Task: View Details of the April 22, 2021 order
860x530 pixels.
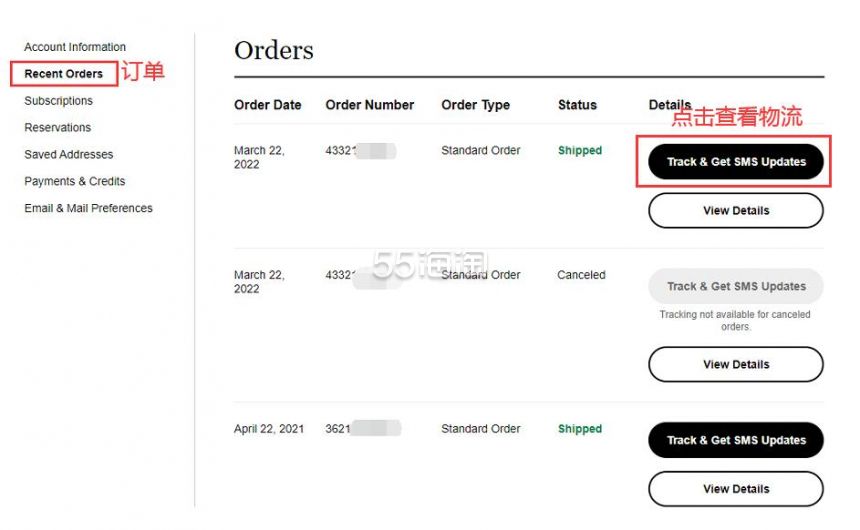Action: (x=736, y=489)
